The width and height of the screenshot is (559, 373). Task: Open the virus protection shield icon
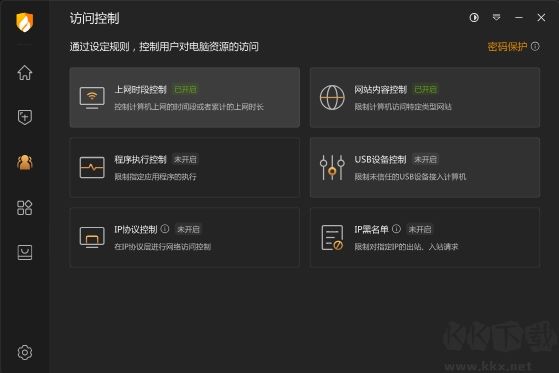pyautogui.click(x=25, y=117)
